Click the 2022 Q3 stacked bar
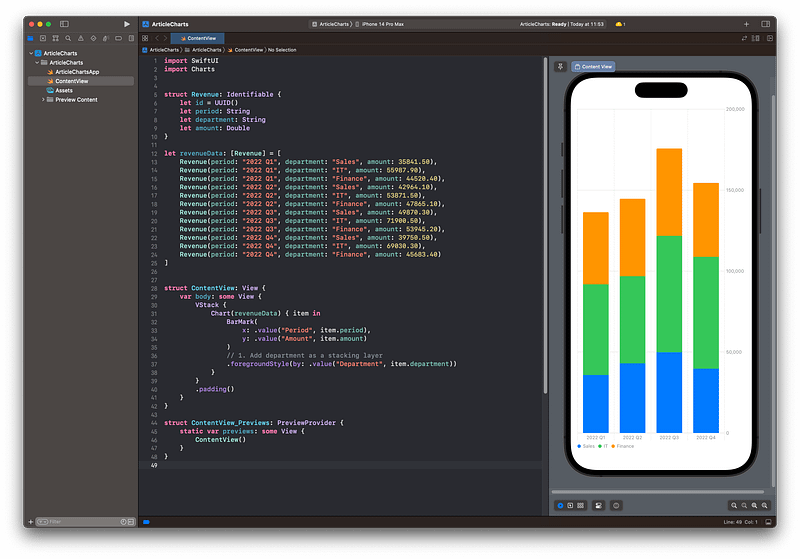The height and width of the screenshot is (559, 800). pos(669,291)
